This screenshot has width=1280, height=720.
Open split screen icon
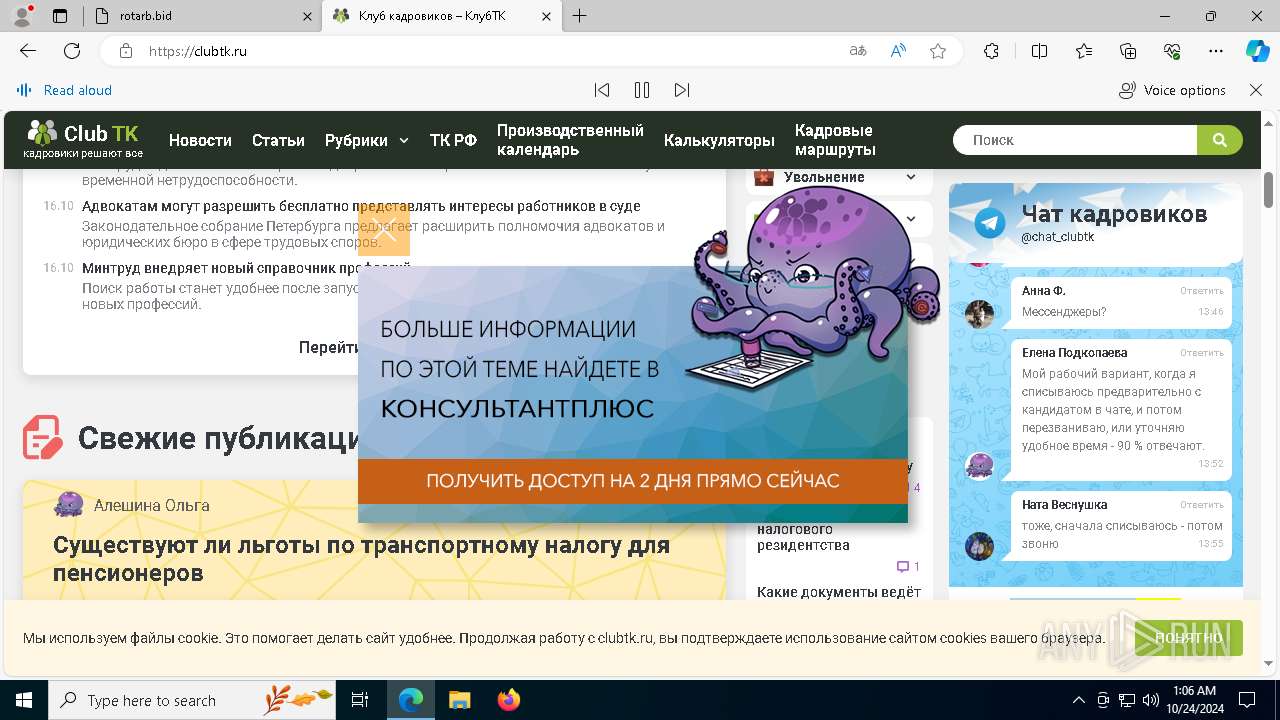[1039, 51]
